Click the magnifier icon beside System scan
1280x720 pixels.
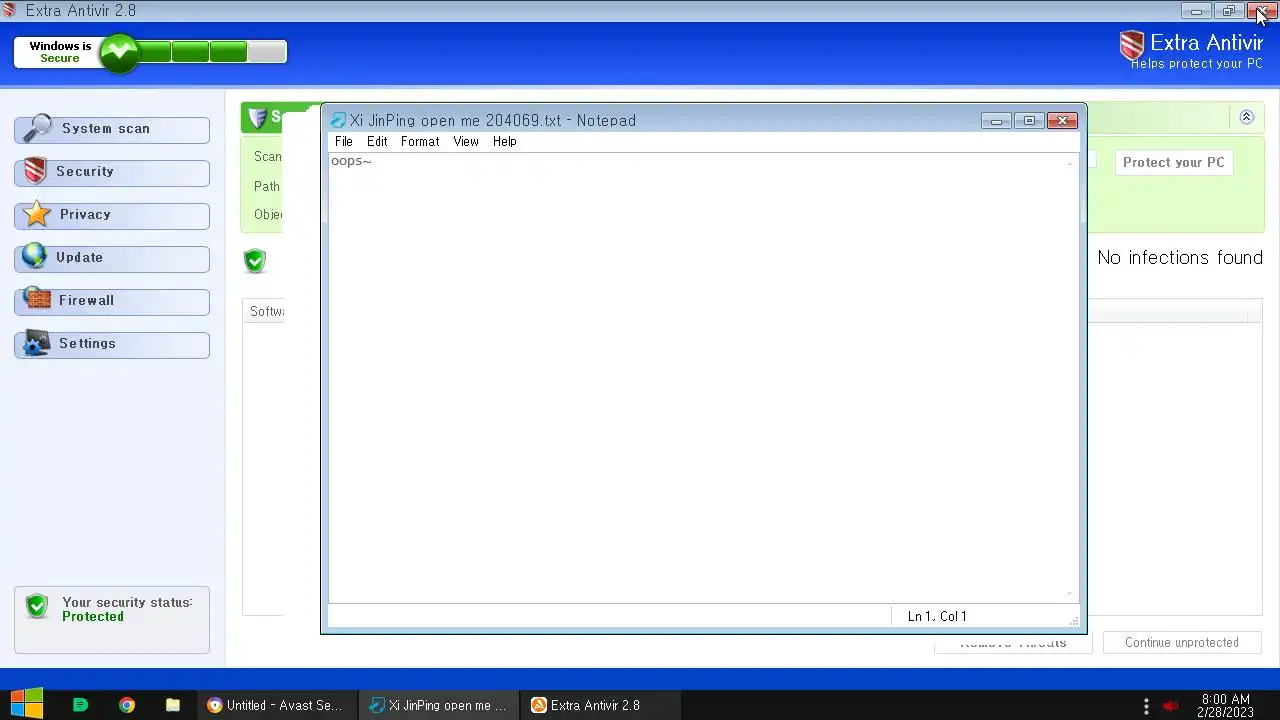click(37, 128)
